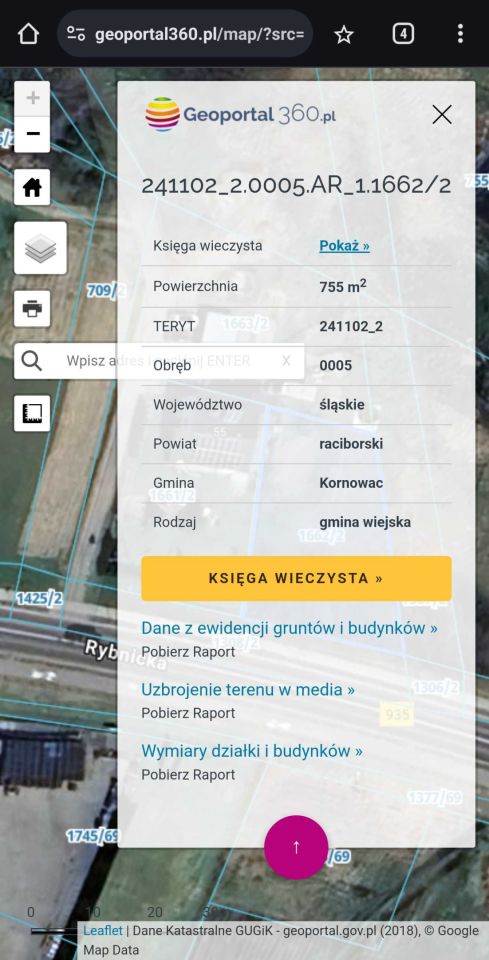Tap the magenta scroll-up arrow button
Image resolution: width=489 pixels, height=960 pixels.
click(x=296, y=847)
